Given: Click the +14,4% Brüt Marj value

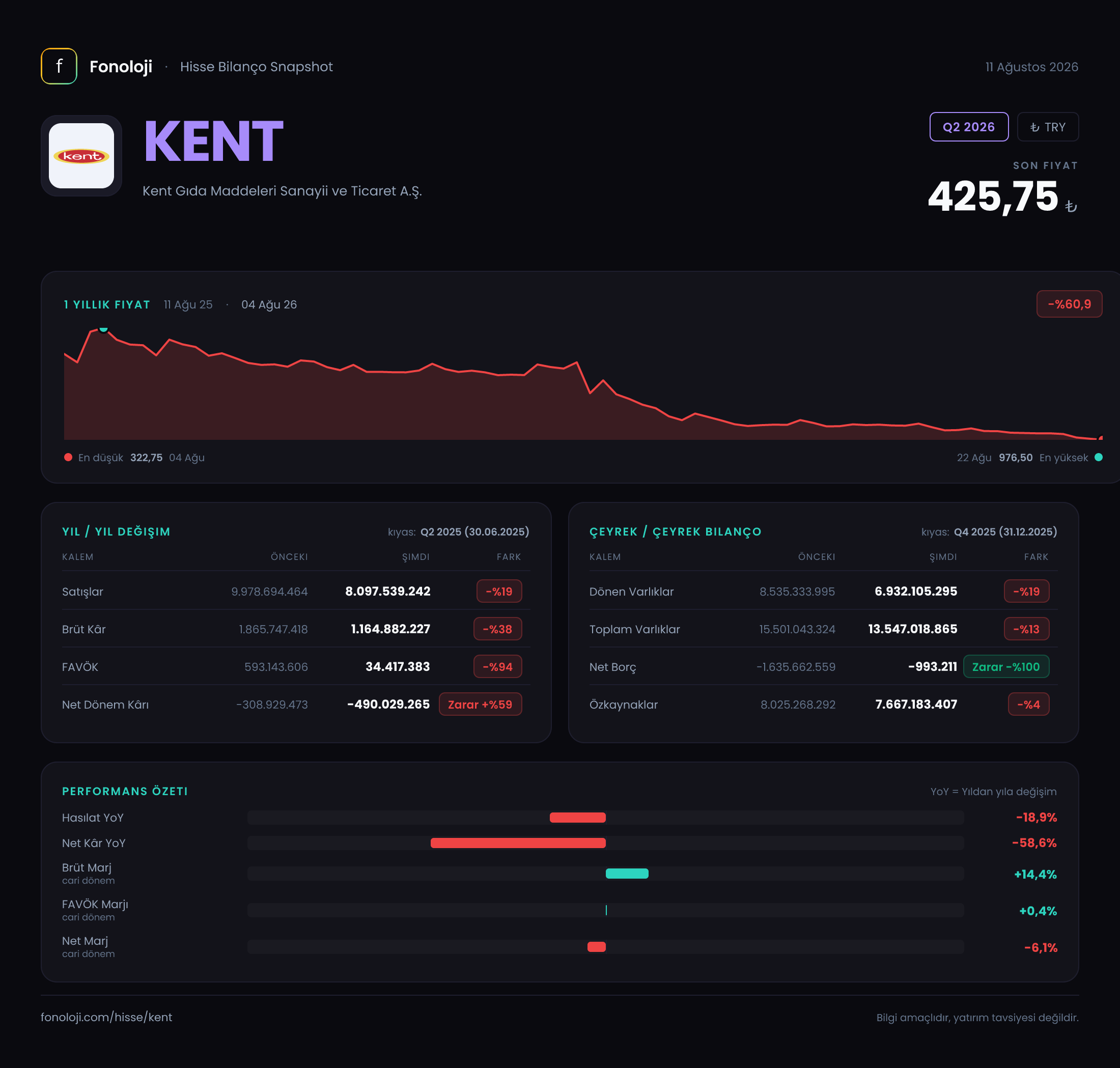Looking at the screenshot, I should point(1035,874).
